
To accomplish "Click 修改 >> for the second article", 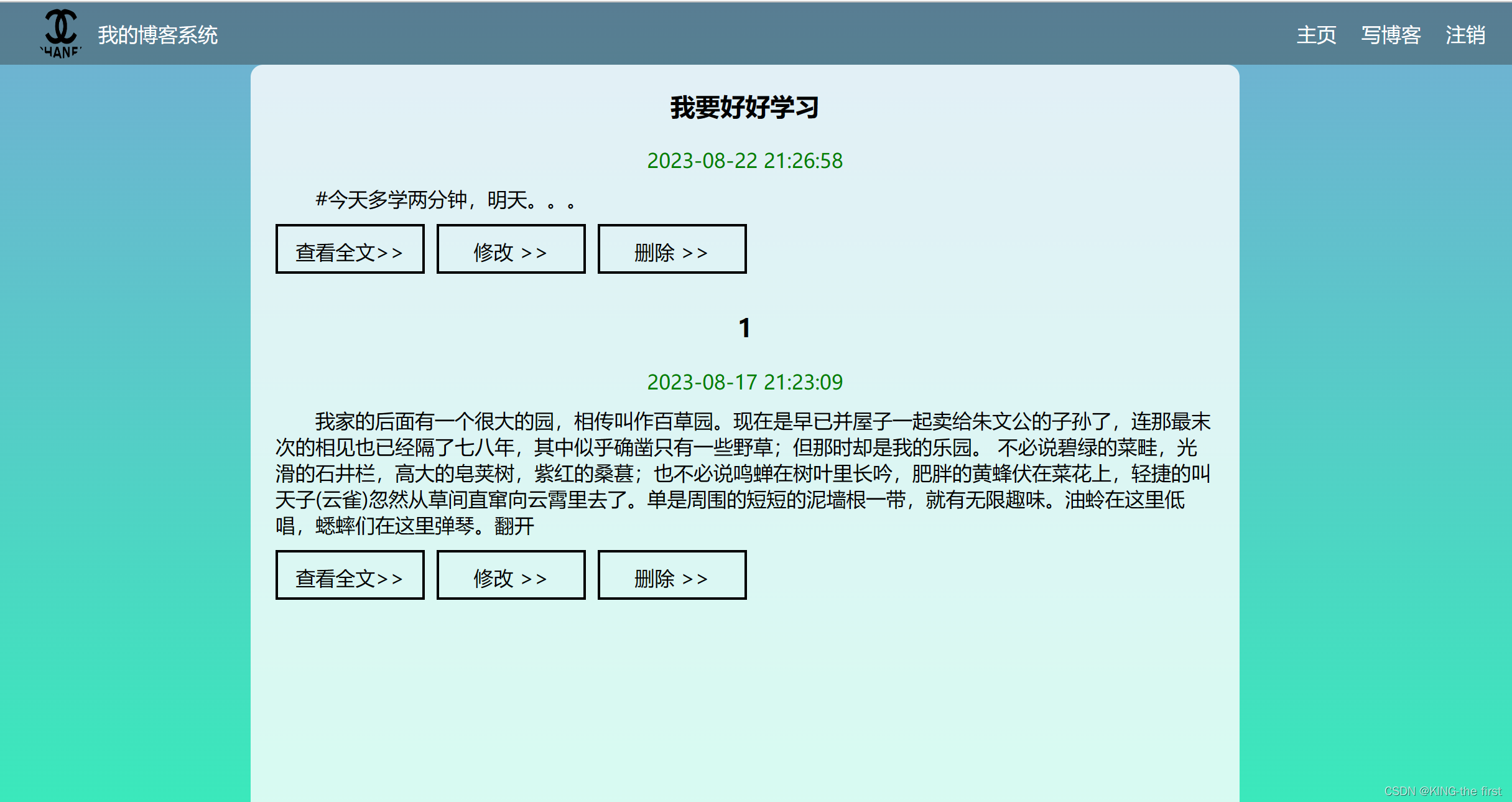I will (511, 575).
